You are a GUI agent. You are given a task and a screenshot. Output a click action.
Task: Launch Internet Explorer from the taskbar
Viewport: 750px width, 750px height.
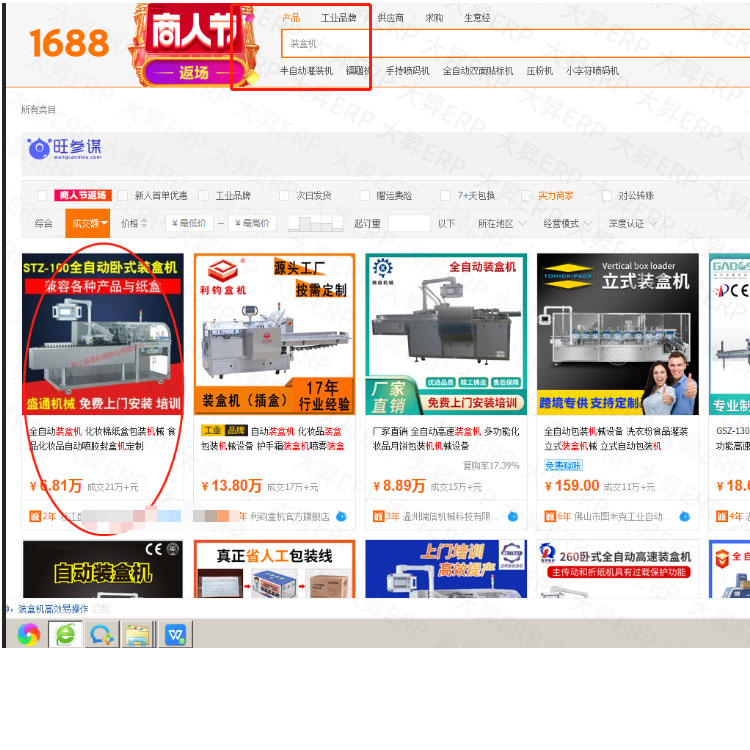[x=65, y=633]
